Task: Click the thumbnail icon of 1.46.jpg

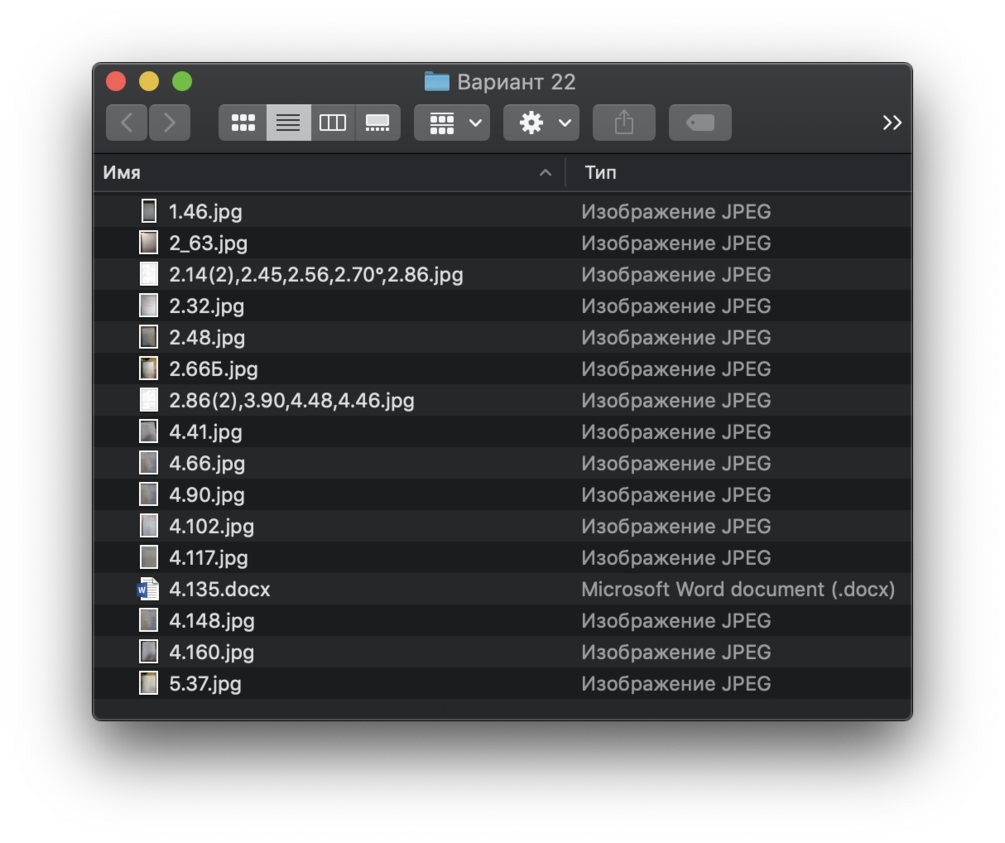Action: coord(149,211)
